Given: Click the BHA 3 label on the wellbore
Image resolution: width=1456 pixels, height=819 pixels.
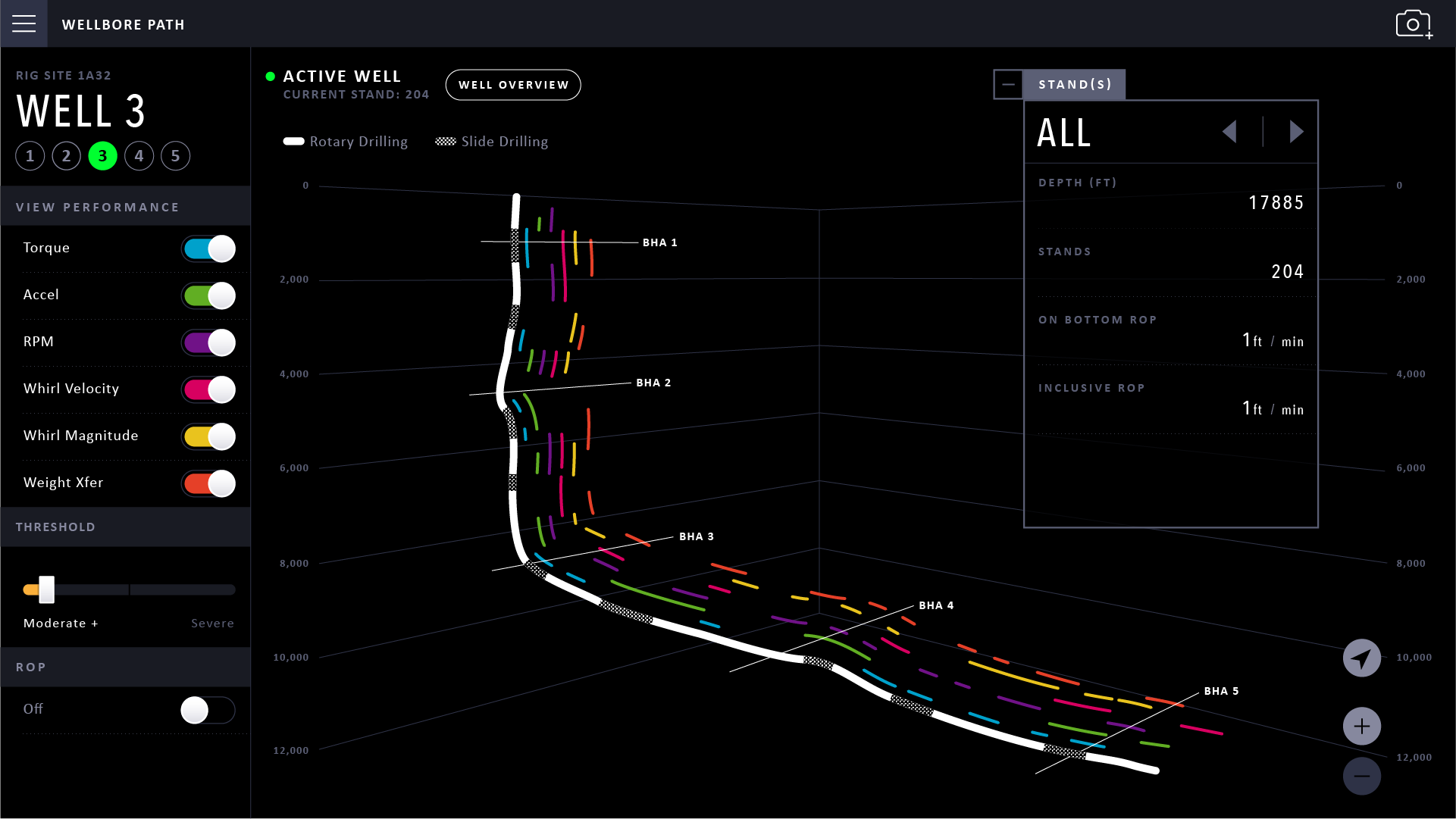Looking at the screenshot, I should (x=696, y=536).
